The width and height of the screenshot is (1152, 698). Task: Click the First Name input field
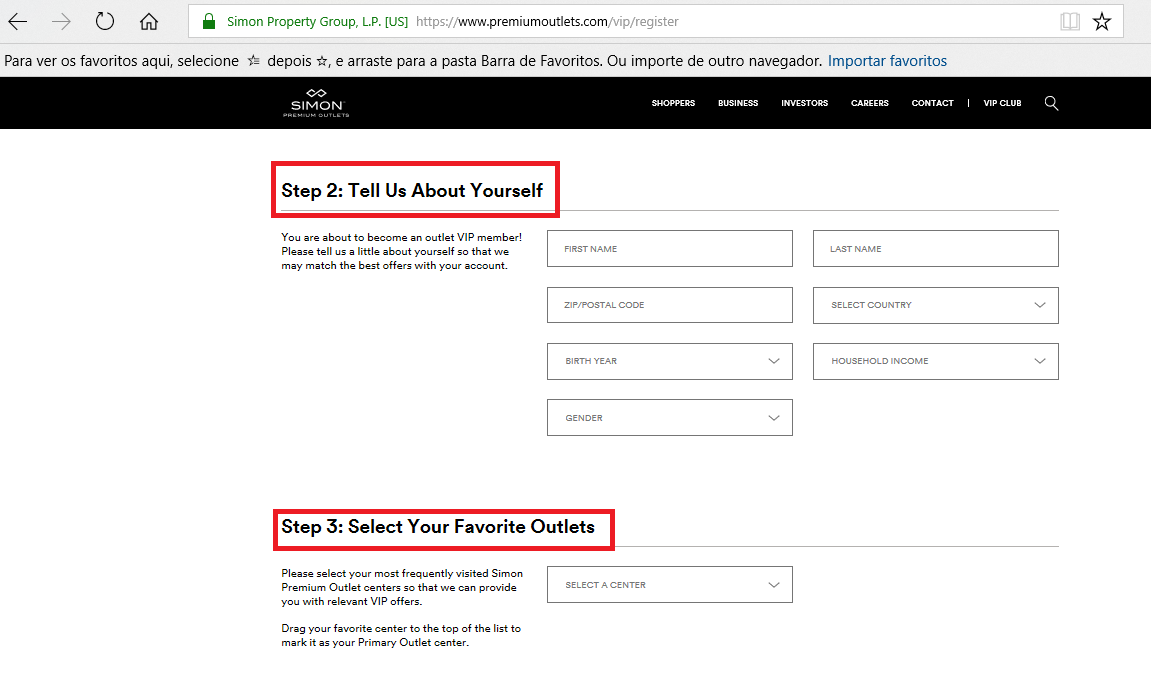pos(669,249)
